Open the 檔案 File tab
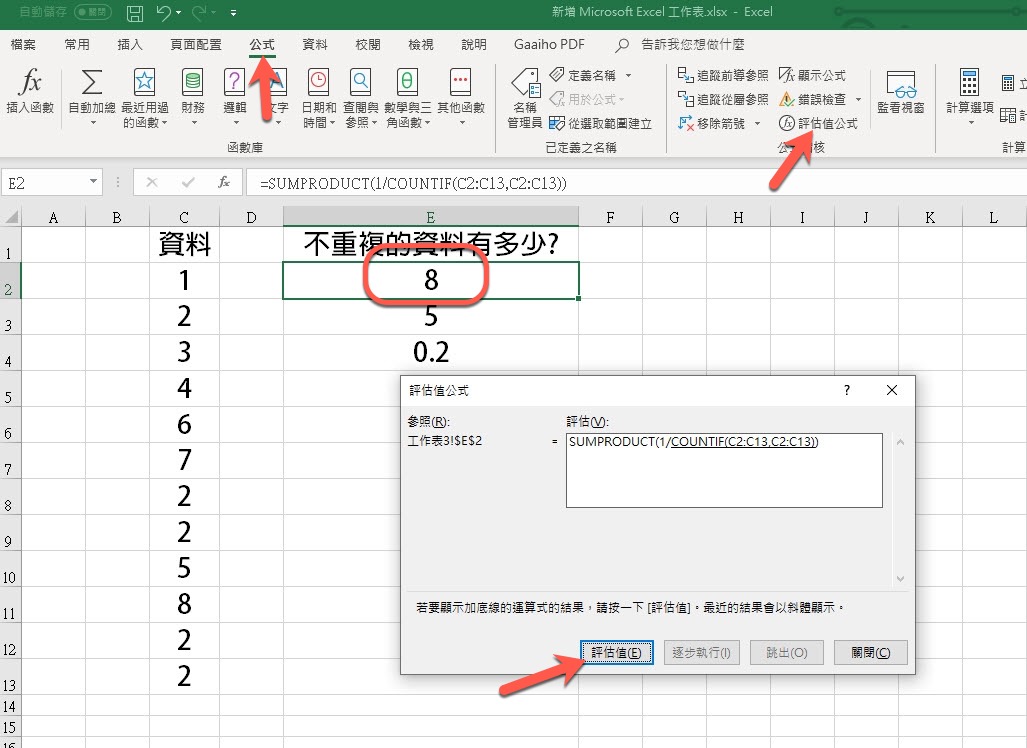Screen dimensions: 1027x748 pos(23,45)
